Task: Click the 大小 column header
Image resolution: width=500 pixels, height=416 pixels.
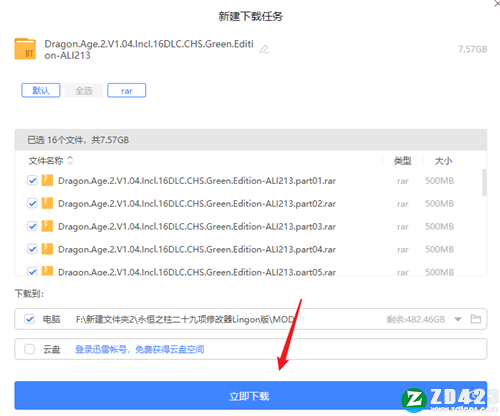Action: coord(443,161)
